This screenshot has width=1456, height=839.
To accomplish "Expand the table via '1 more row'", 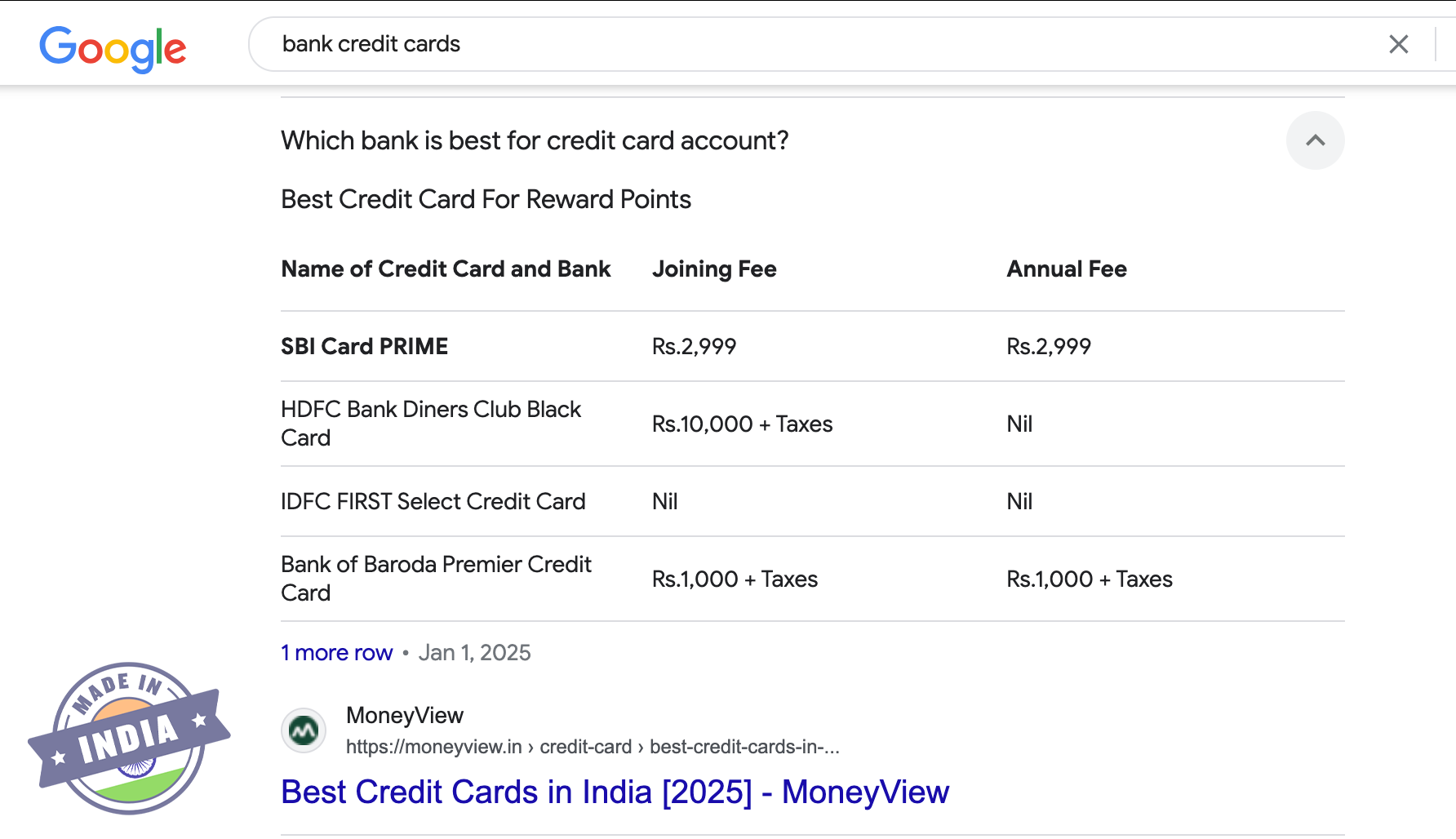I will 336,653.
